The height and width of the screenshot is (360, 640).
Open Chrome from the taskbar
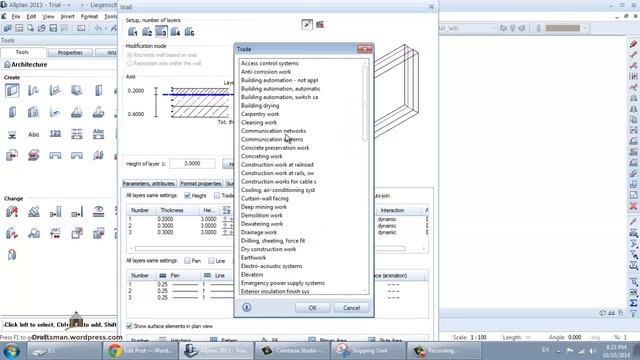point(140,351)
